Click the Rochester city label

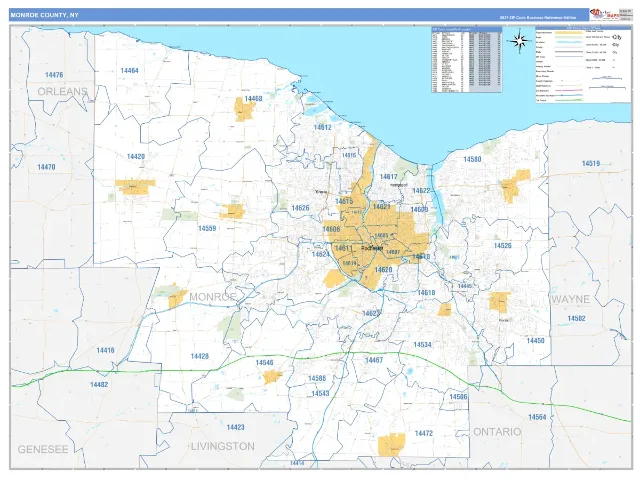tap(372, 248)
